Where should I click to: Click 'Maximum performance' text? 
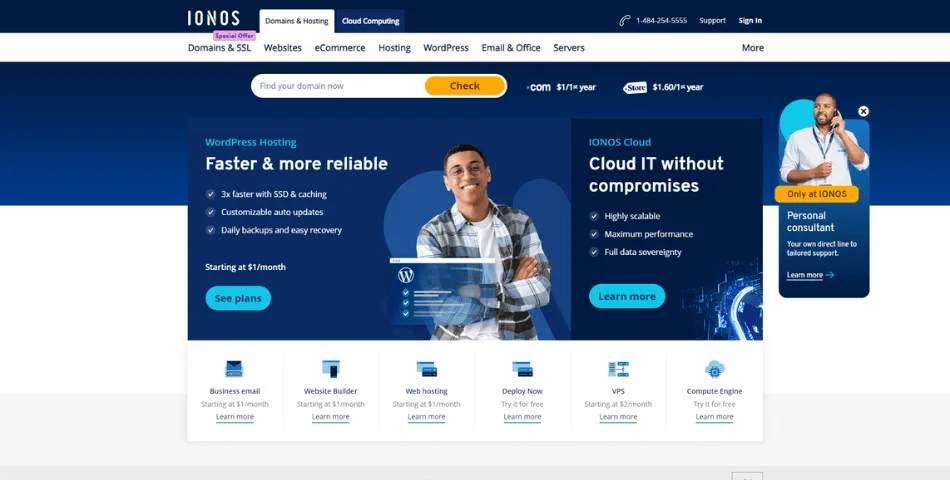648,234
